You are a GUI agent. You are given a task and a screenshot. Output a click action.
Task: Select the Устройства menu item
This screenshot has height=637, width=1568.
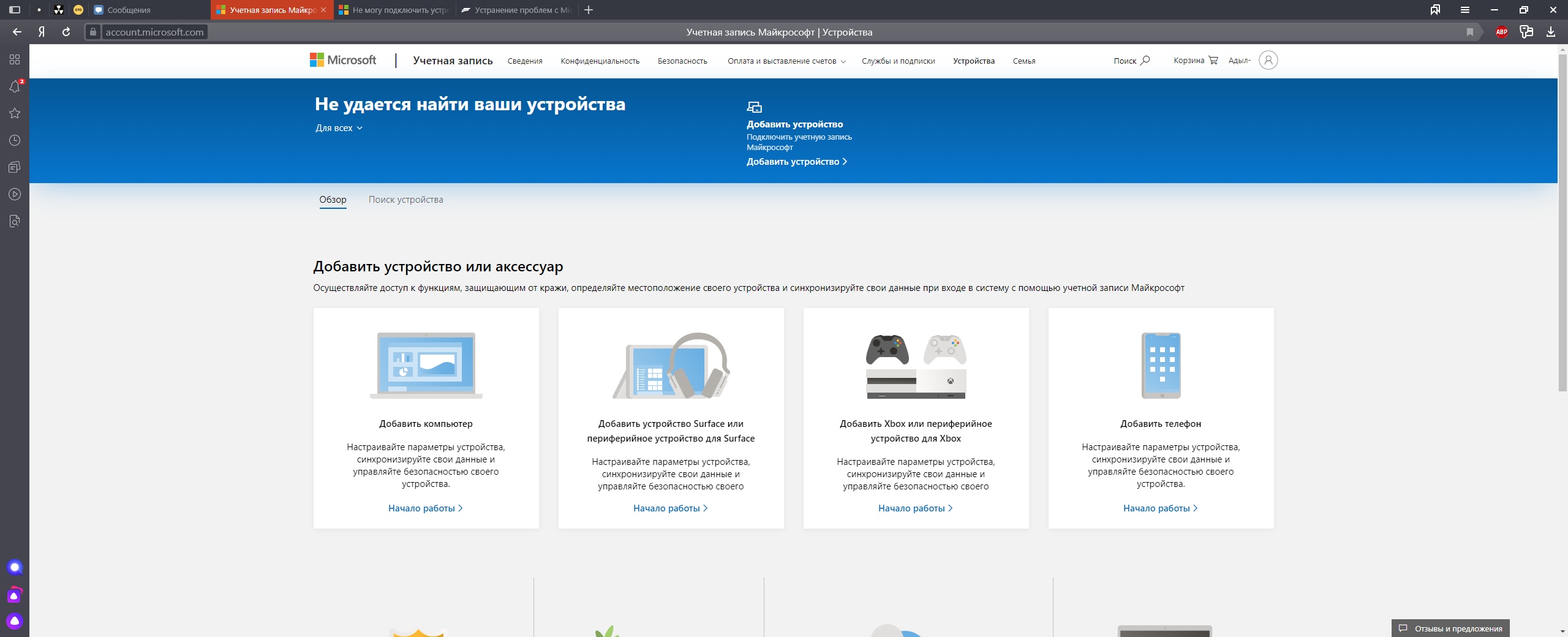pyautogui.click(x=973, y=61)
